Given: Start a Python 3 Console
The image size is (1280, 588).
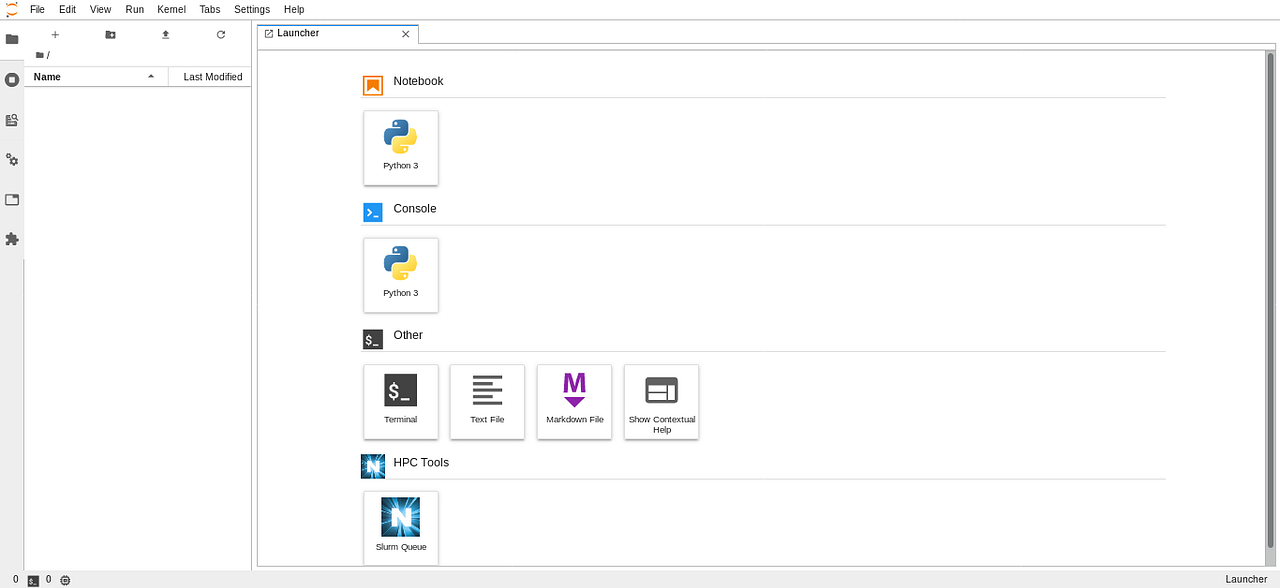Looking at the screenshot, I should tap(400, 275).
